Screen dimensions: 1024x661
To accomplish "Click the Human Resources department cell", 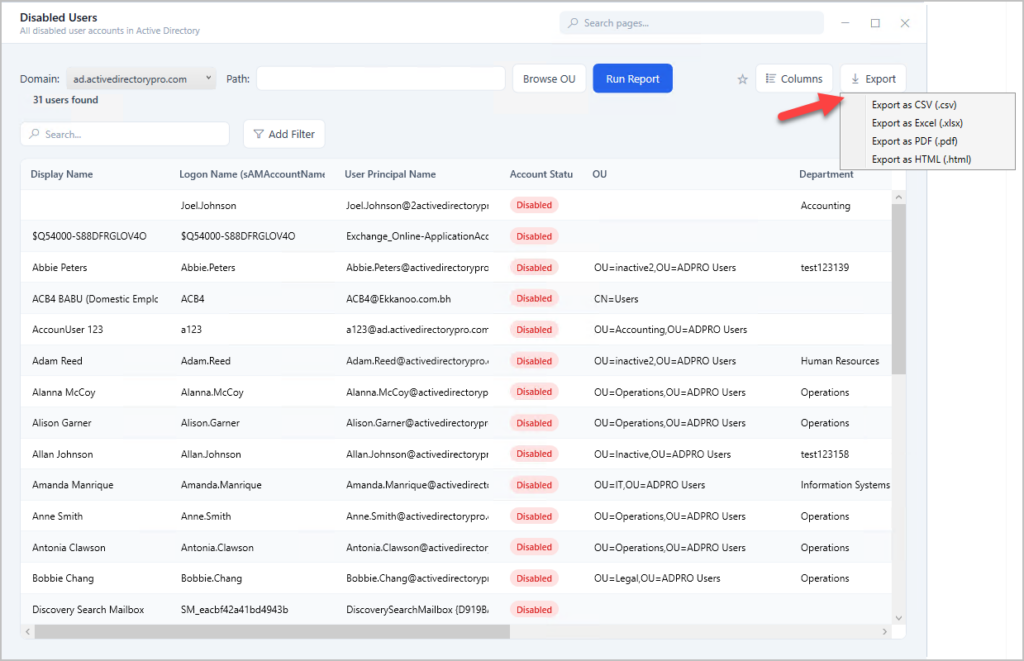I will (x=840, y=361).
